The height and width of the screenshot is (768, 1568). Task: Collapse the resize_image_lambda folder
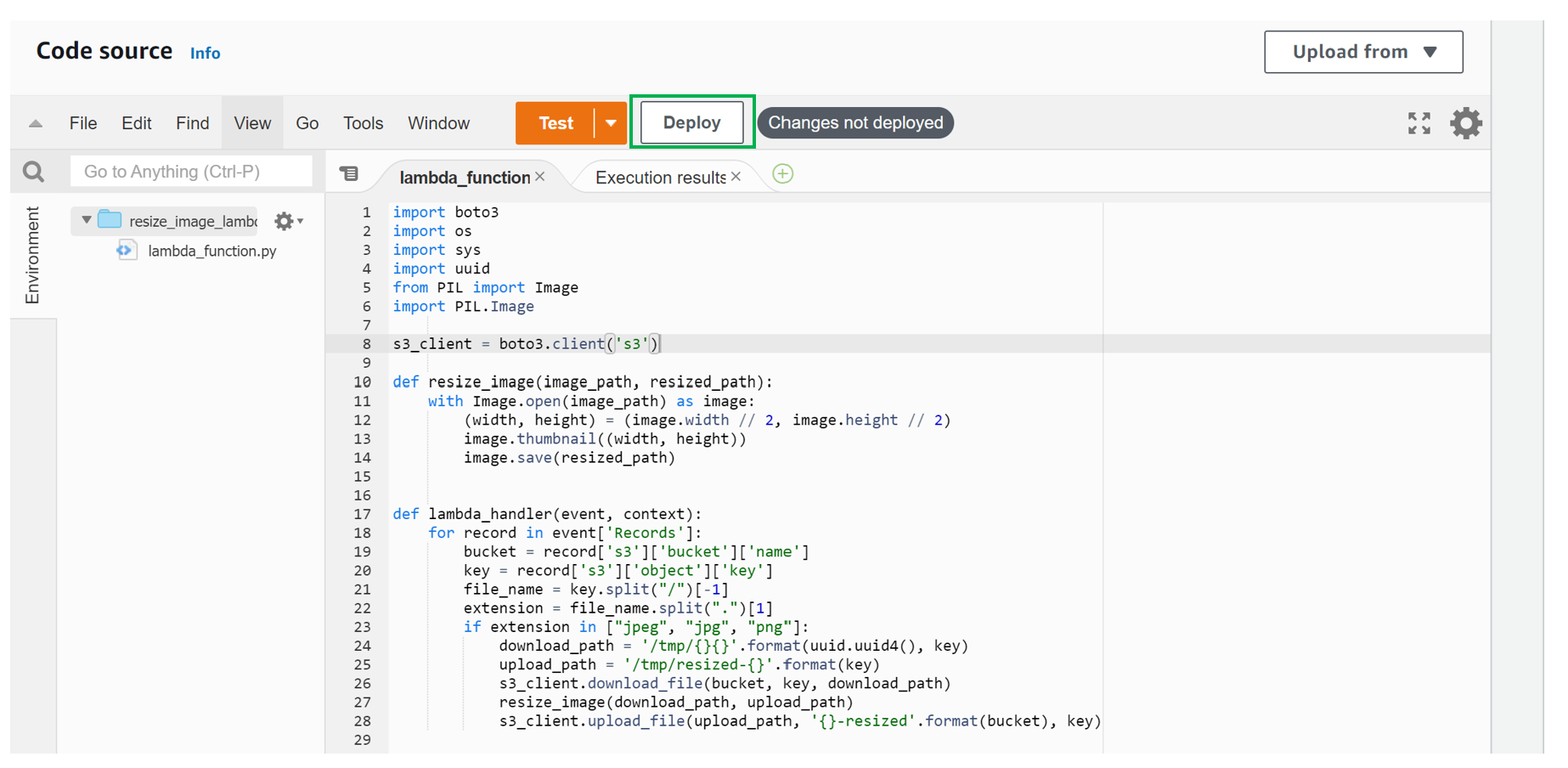pyautogui.click(x=86, y=220)
